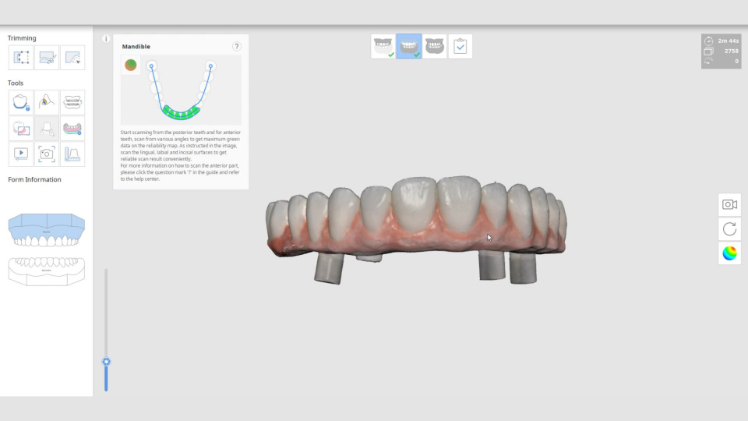
Task: Click the 3D scanned teeth model
Action: [x=416, y=230]
